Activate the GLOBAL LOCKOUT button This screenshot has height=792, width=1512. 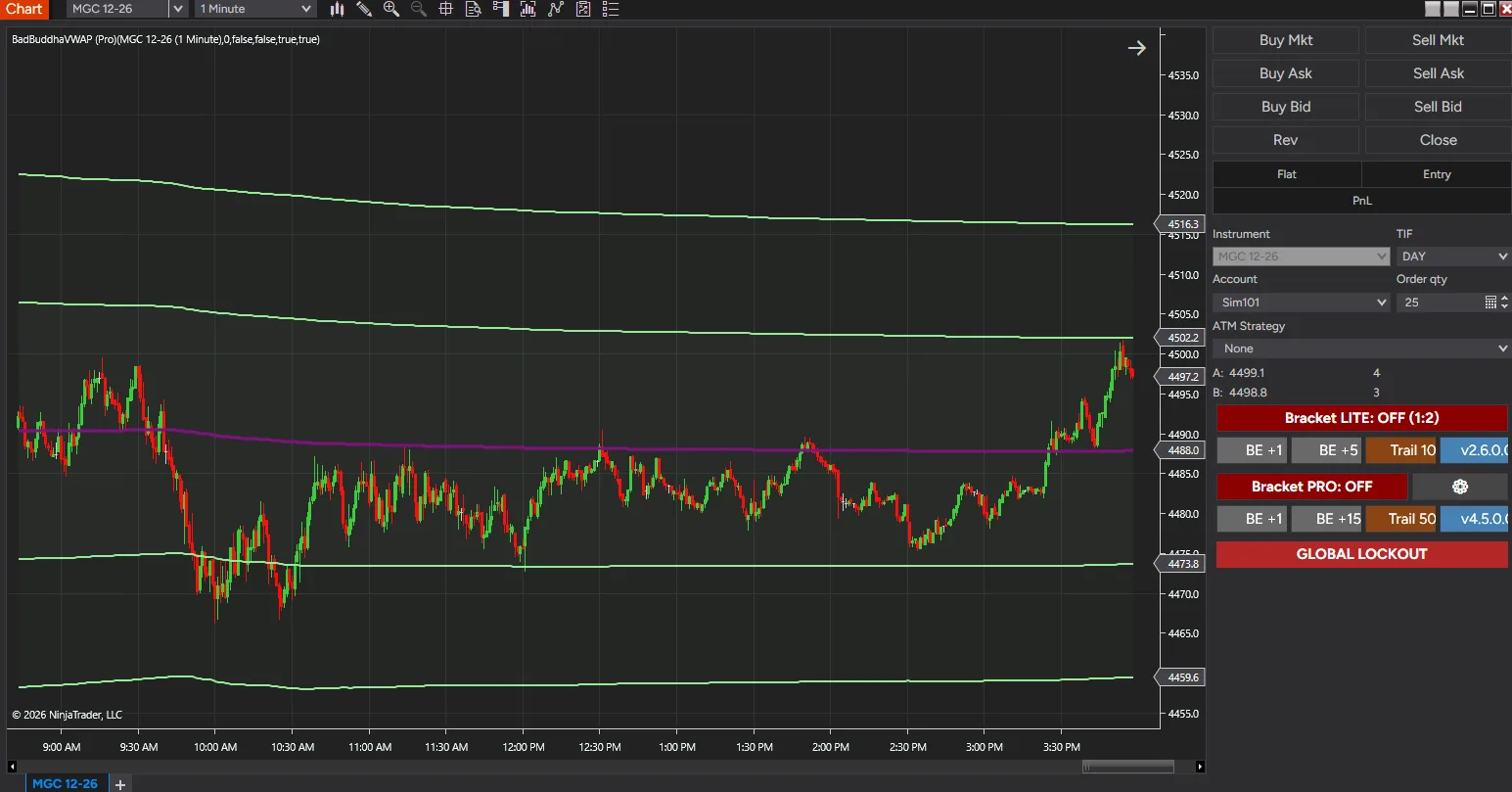click(x=1361, y=554)
